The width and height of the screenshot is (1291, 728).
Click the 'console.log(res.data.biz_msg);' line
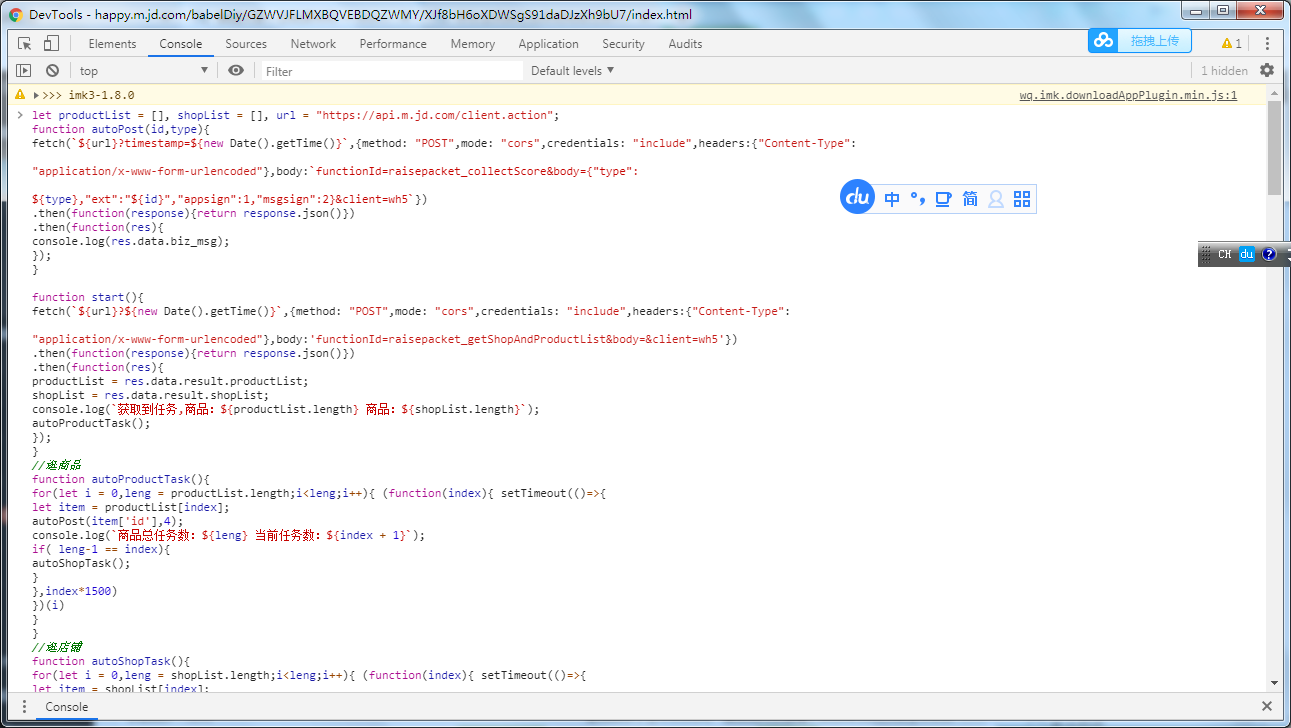tap(131, 241)
